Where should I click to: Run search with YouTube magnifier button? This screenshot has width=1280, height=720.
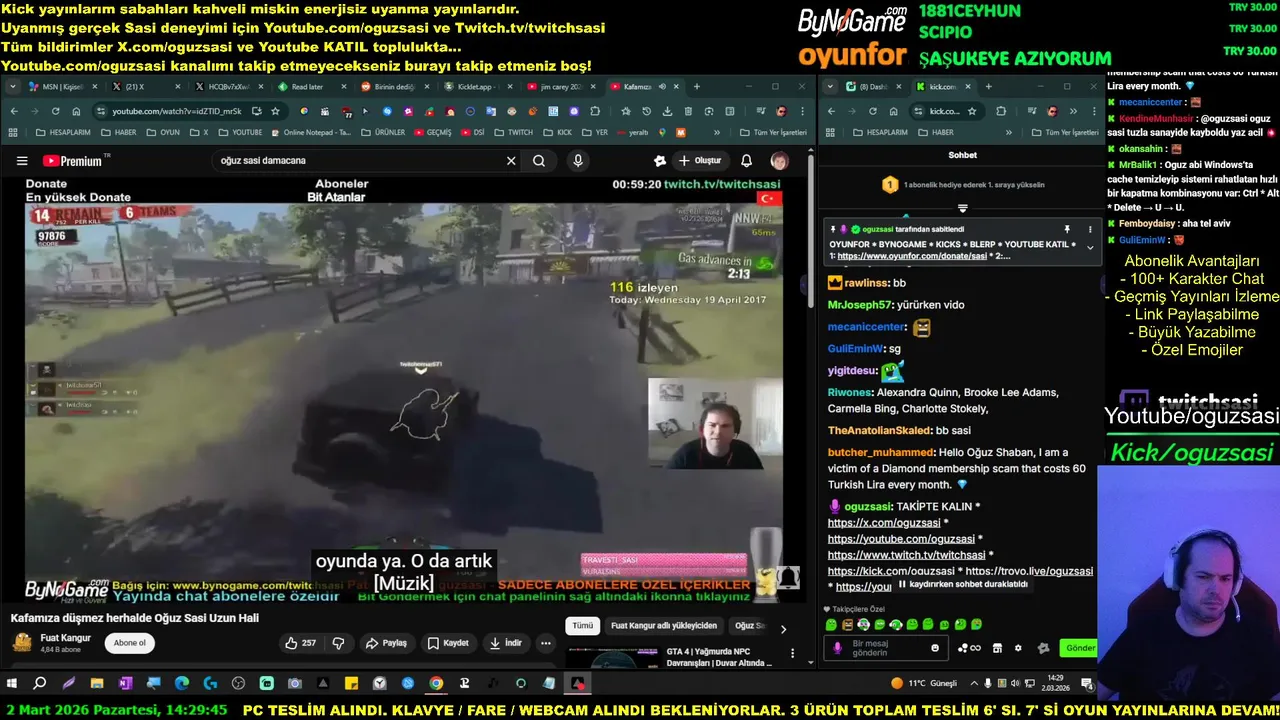click(539, 160)
